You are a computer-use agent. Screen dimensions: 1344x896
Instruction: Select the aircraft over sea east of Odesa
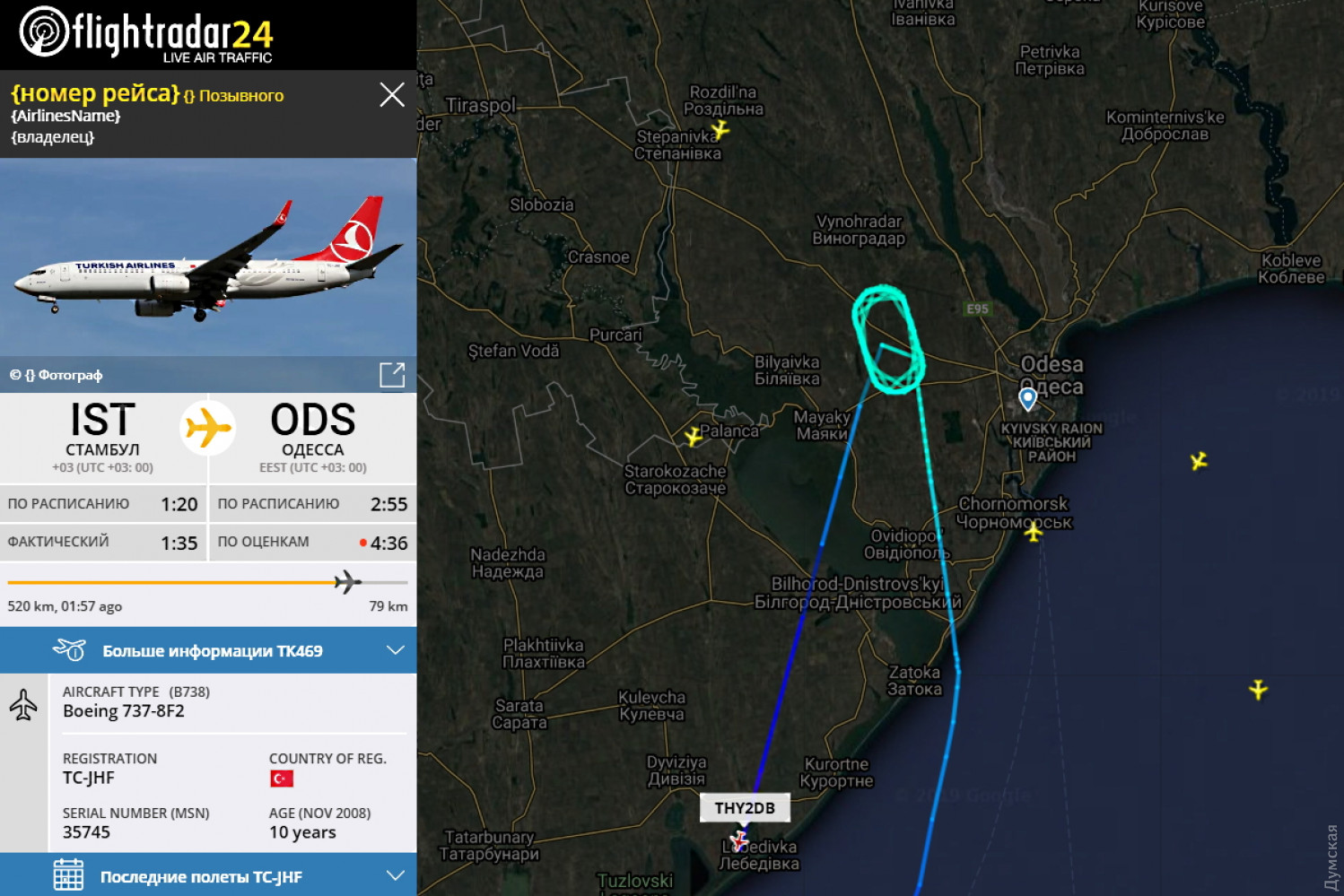pyautogui.click(x=1199, y=461)
